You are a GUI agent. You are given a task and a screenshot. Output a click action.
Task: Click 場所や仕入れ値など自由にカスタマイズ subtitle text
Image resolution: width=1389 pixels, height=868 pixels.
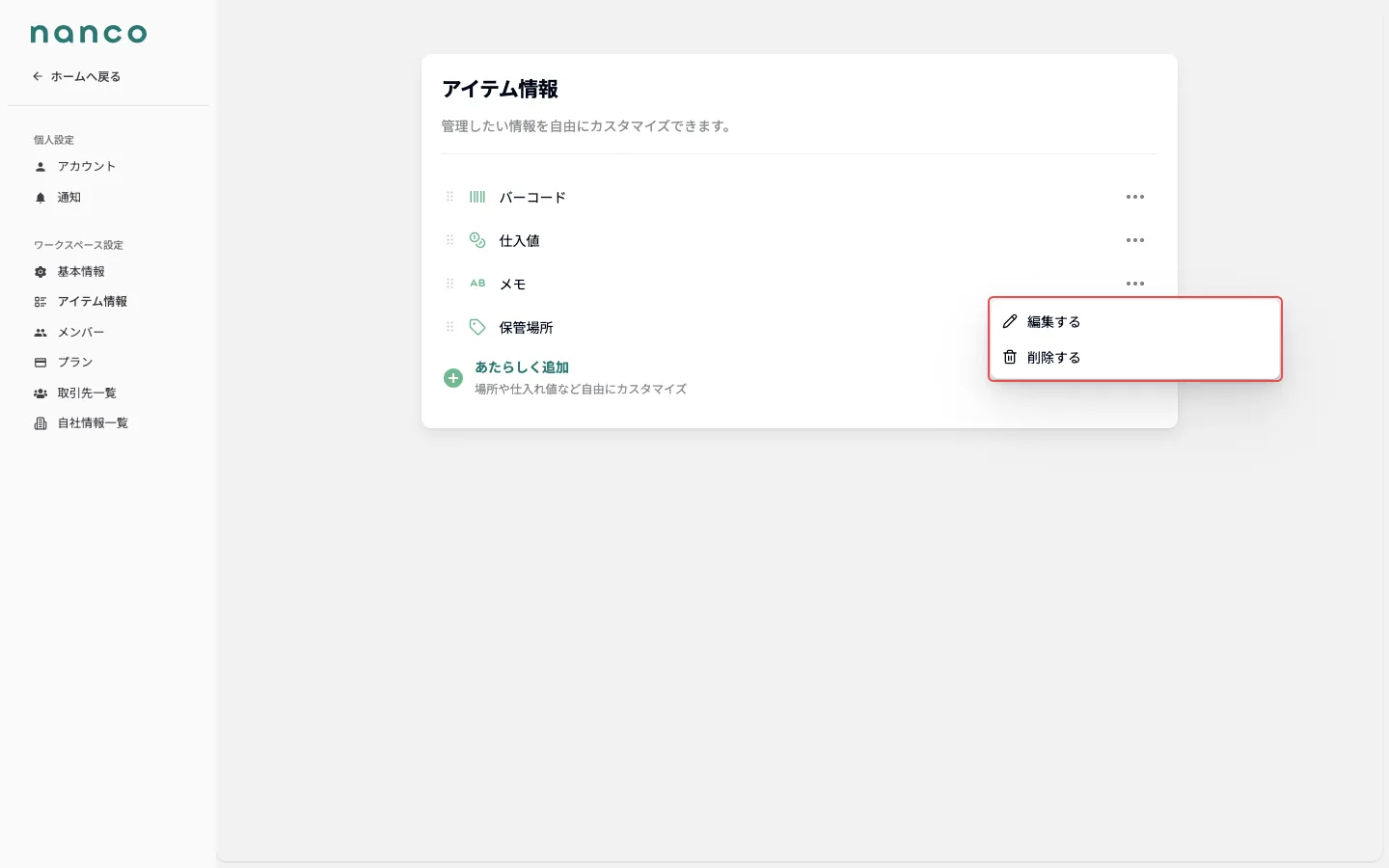click(581, 390)
